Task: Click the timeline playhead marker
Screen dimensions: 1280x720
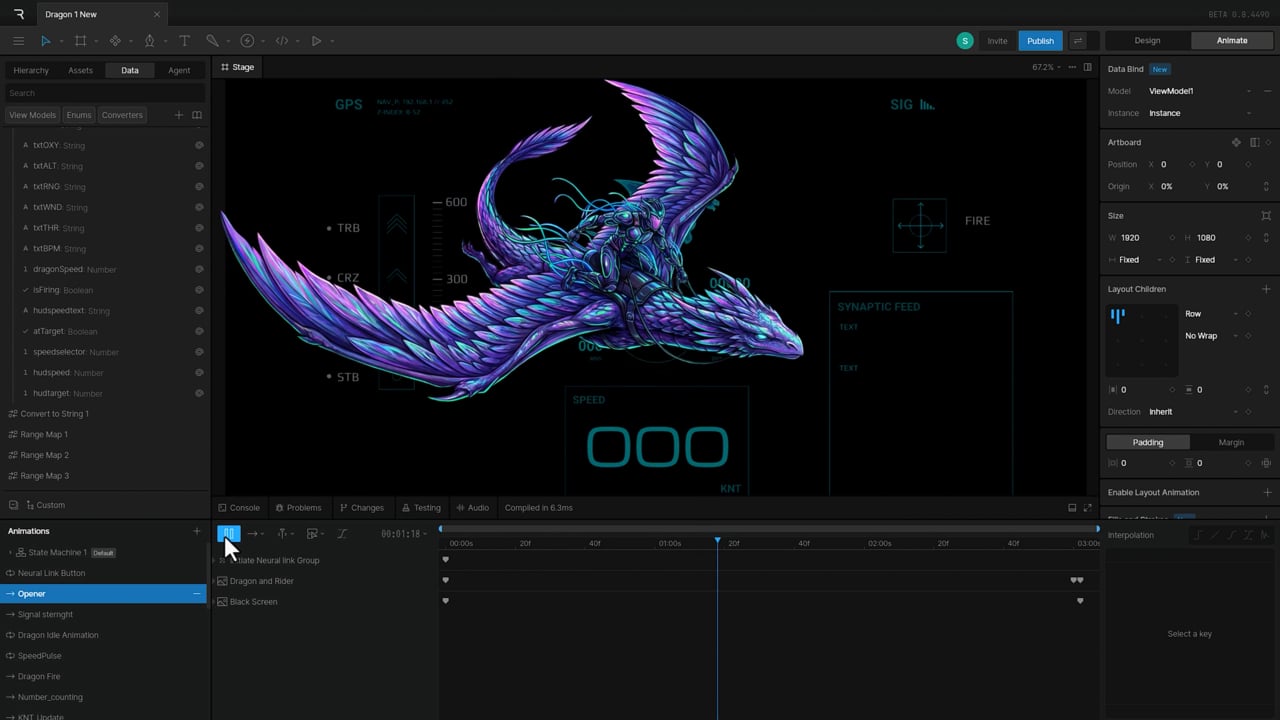Action: 717,541
